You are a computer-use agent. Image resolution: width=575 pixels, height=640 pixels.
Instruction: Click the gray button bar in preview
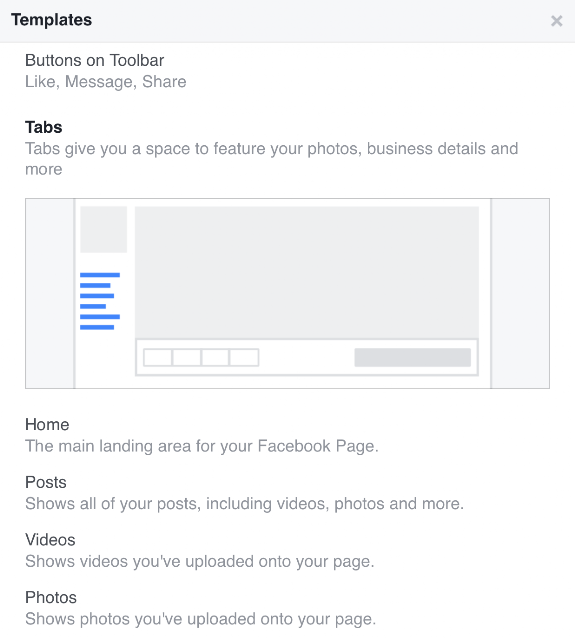click(x=413, y=358)
